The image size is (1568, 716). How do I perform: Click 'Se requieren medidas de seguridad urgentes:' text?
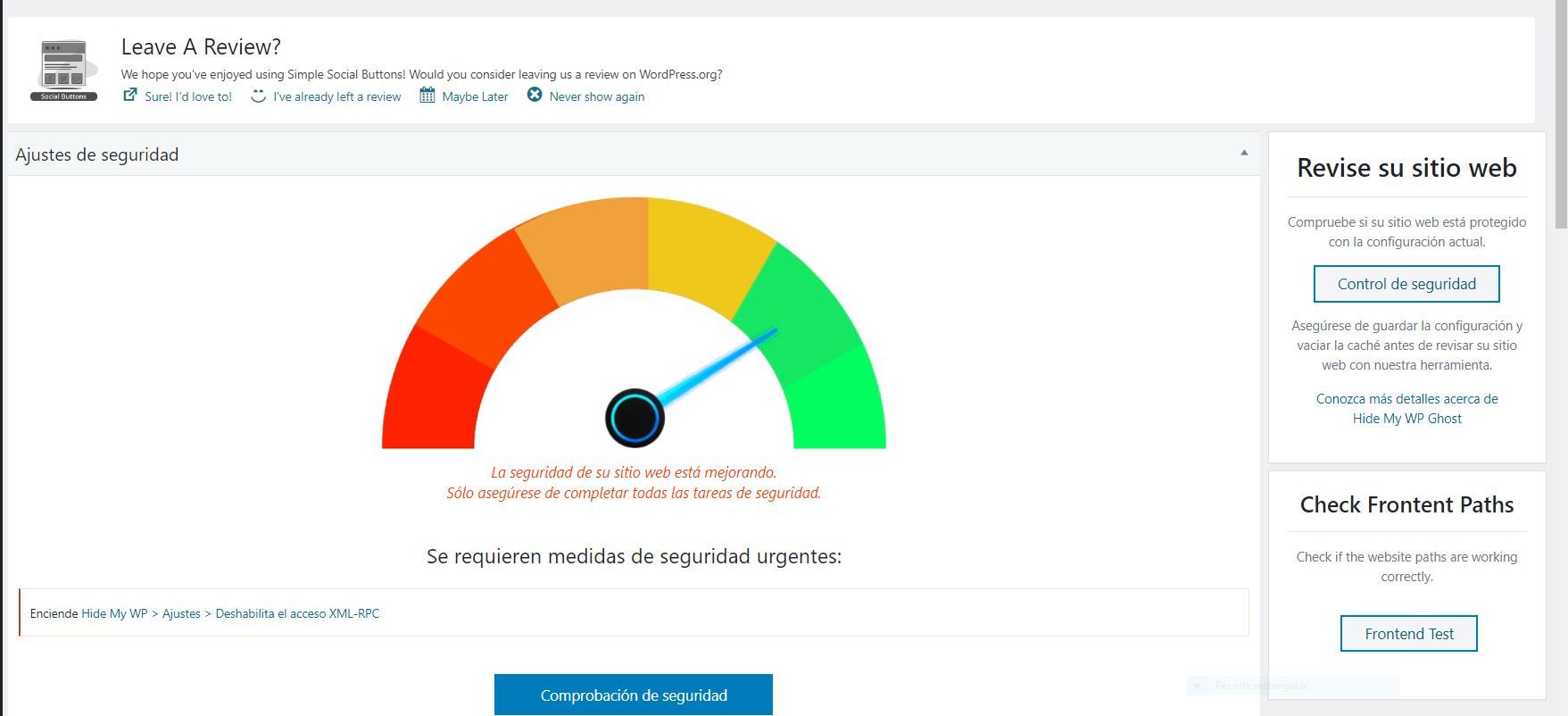point(634,556)
